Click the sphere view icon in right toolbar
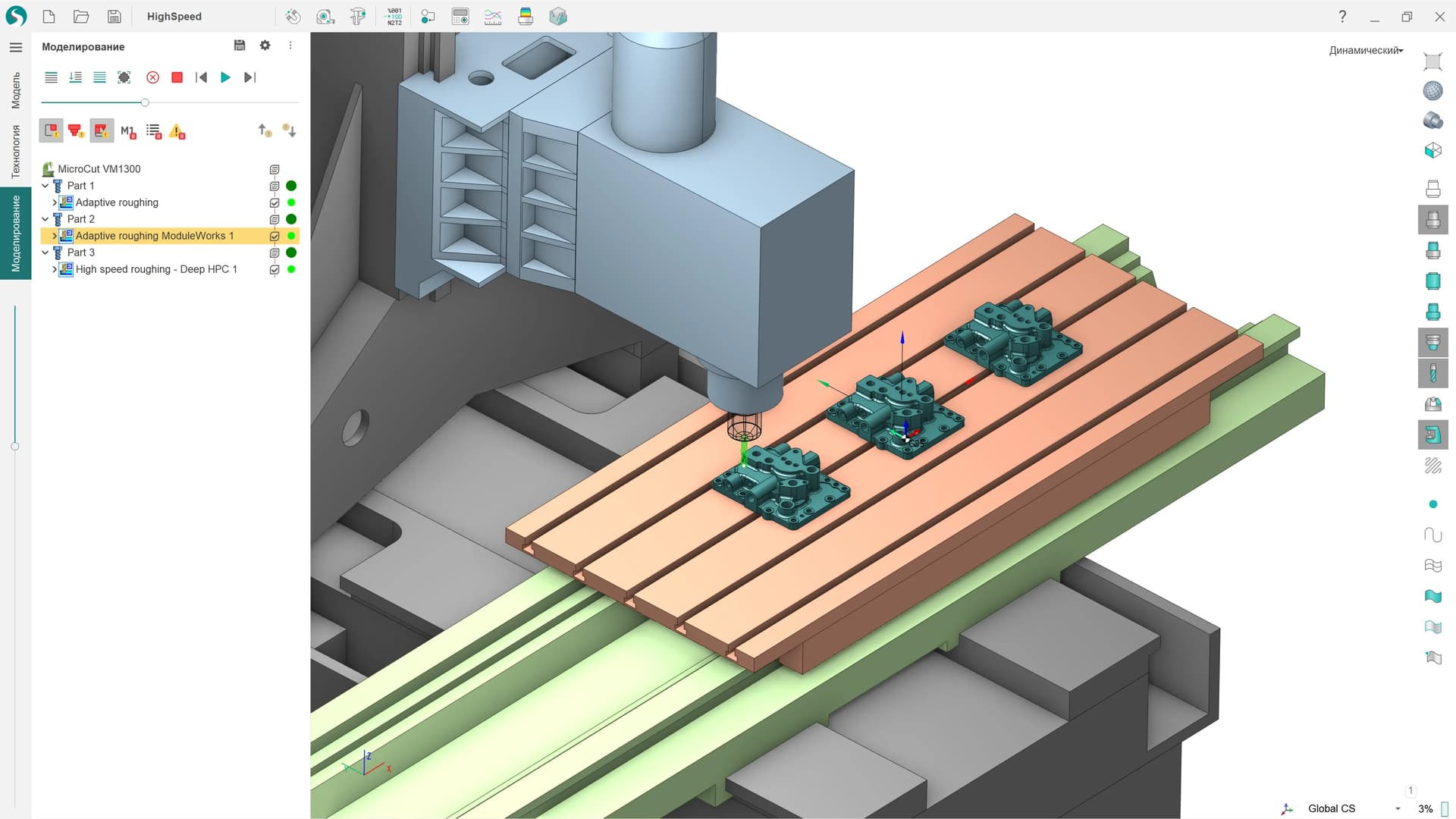Viewport: 1456px width, 819px height. pos(1432,91)
